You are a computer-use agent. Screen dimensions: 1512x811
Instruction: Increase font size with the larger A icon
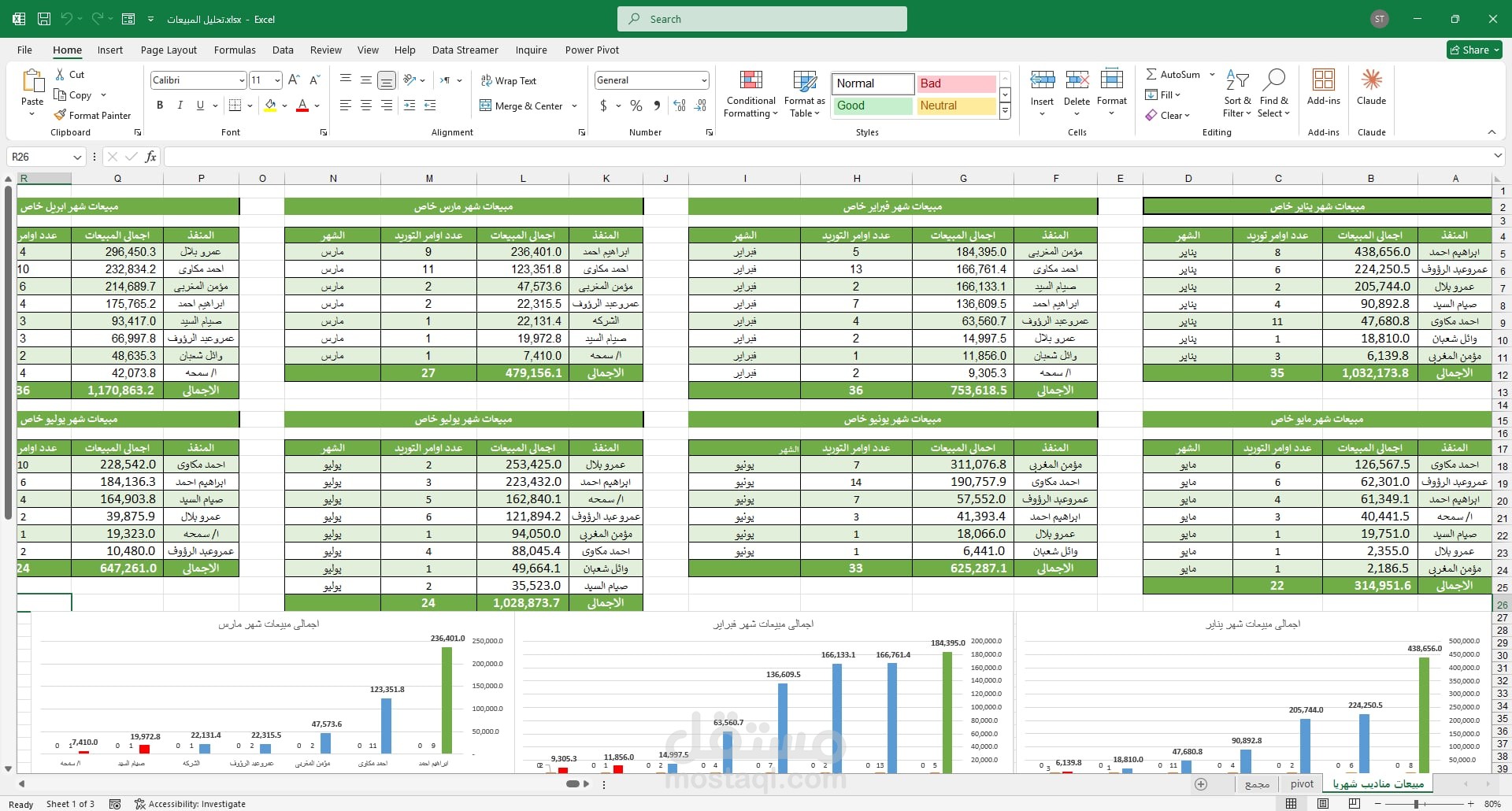294,80
